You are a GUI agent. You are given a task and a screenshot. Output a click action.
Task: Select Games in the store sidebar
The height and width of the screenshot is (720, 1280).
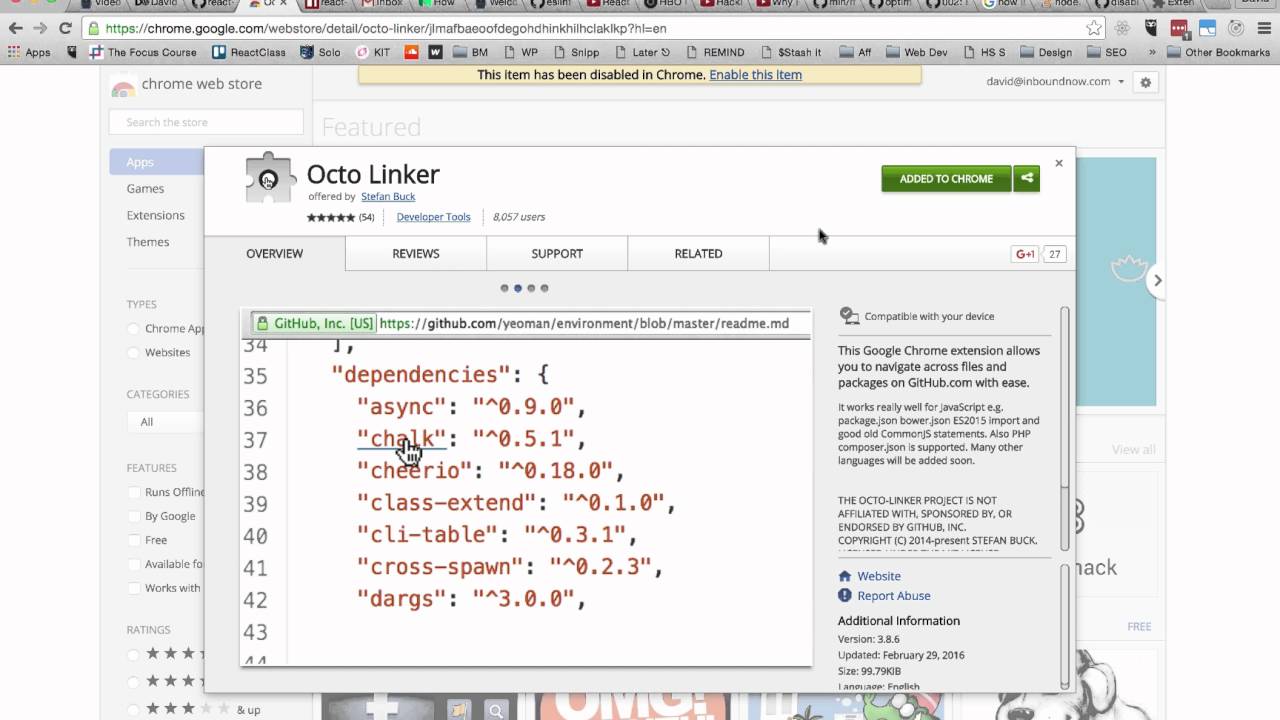pyautogui.click(x=145, y=188)
